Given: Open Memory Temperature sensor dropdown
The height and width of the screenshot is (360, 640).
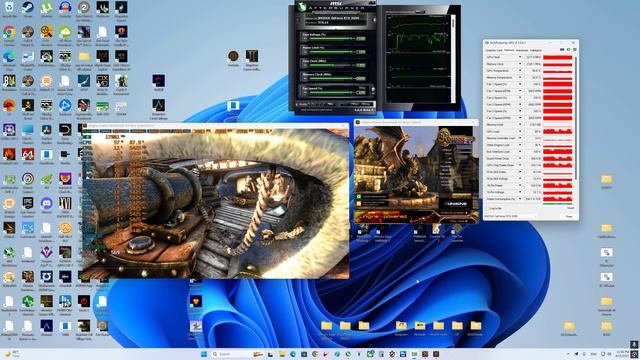Looking at the screenshot, I should tap(520, 77).
